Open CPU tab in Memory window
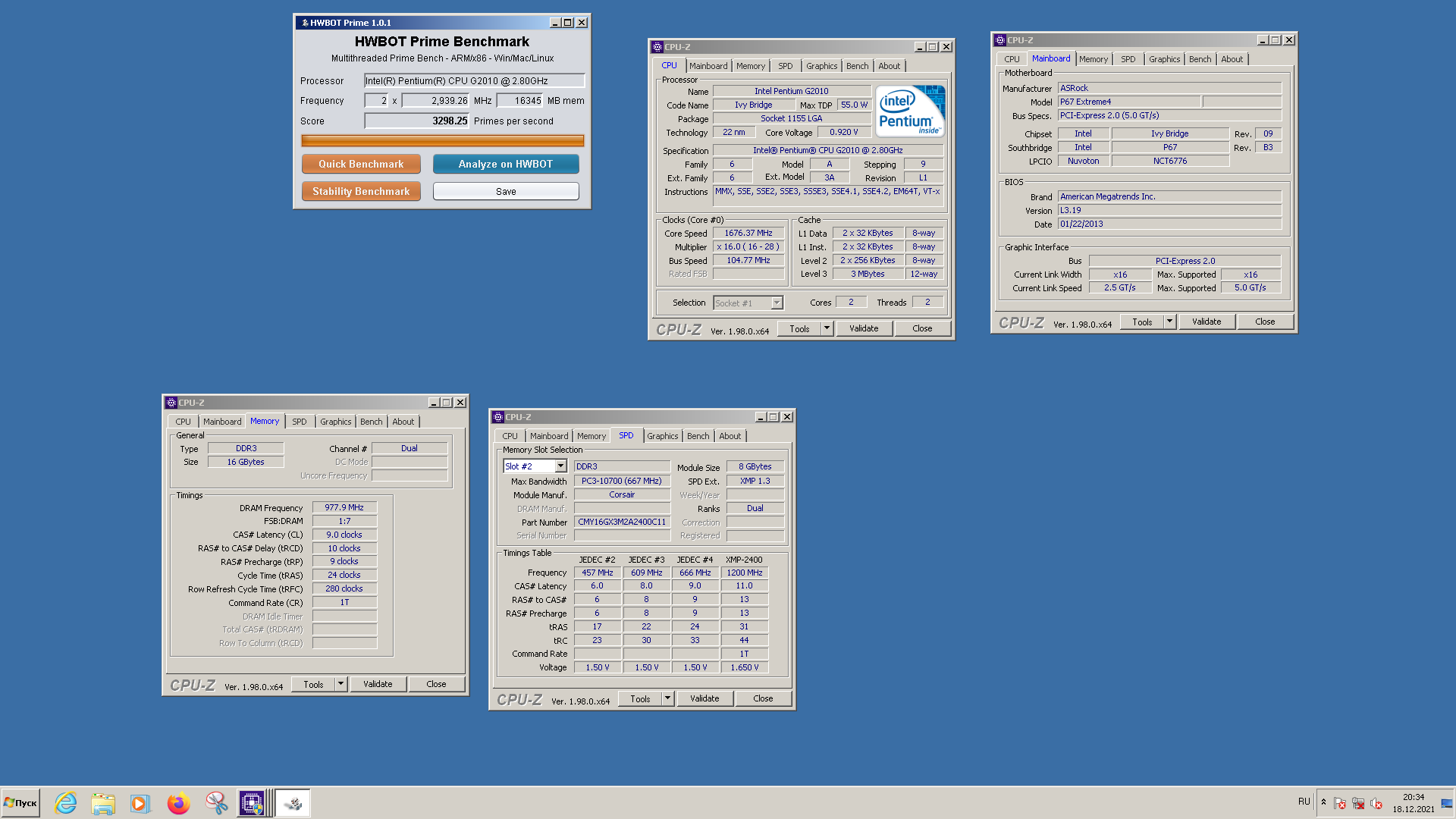Viewport: 1456px width, 819px height. click(x=184, y=422)
